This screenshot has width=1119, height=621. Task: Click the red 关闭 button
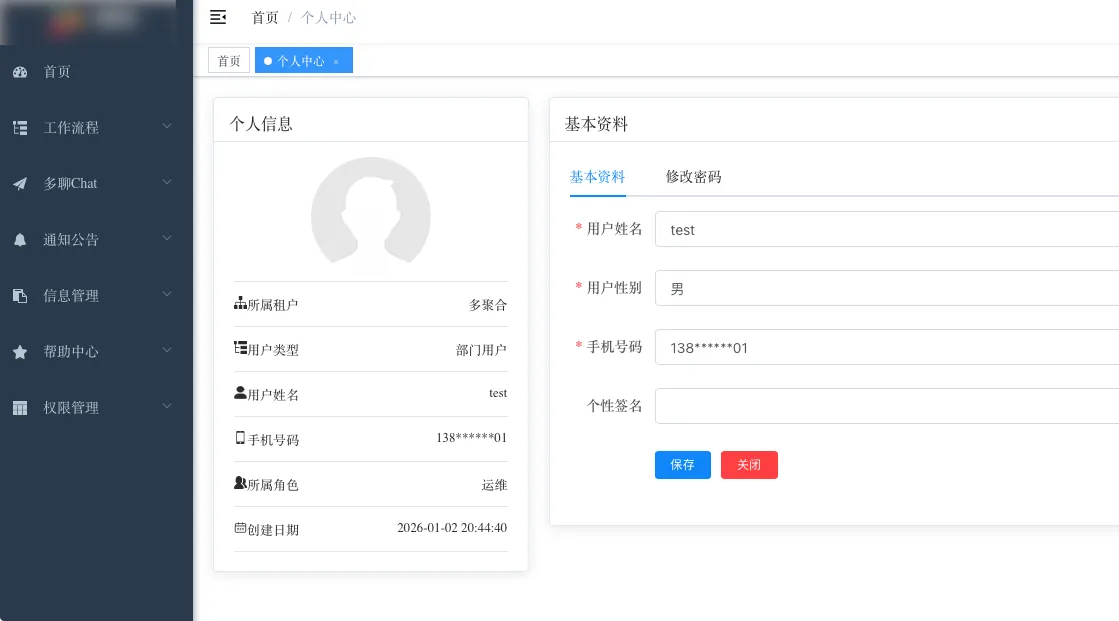[749, 465]
